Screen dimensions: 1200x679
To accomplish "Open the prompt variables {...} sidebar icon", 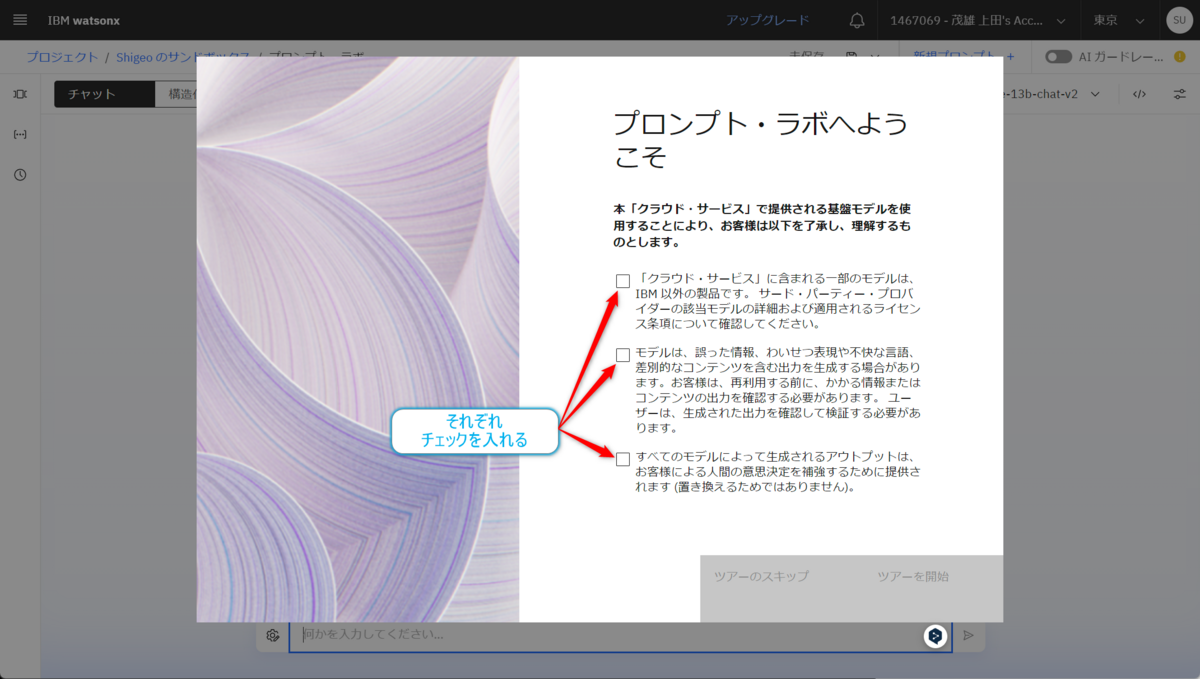I will click(x=20, y=134).
